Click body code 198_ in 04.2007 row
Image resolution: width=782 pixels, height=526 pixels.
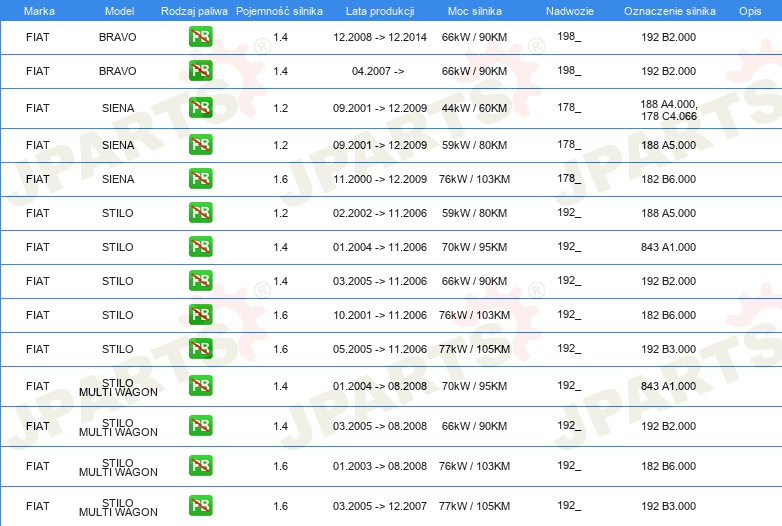(x=569, y=70)
